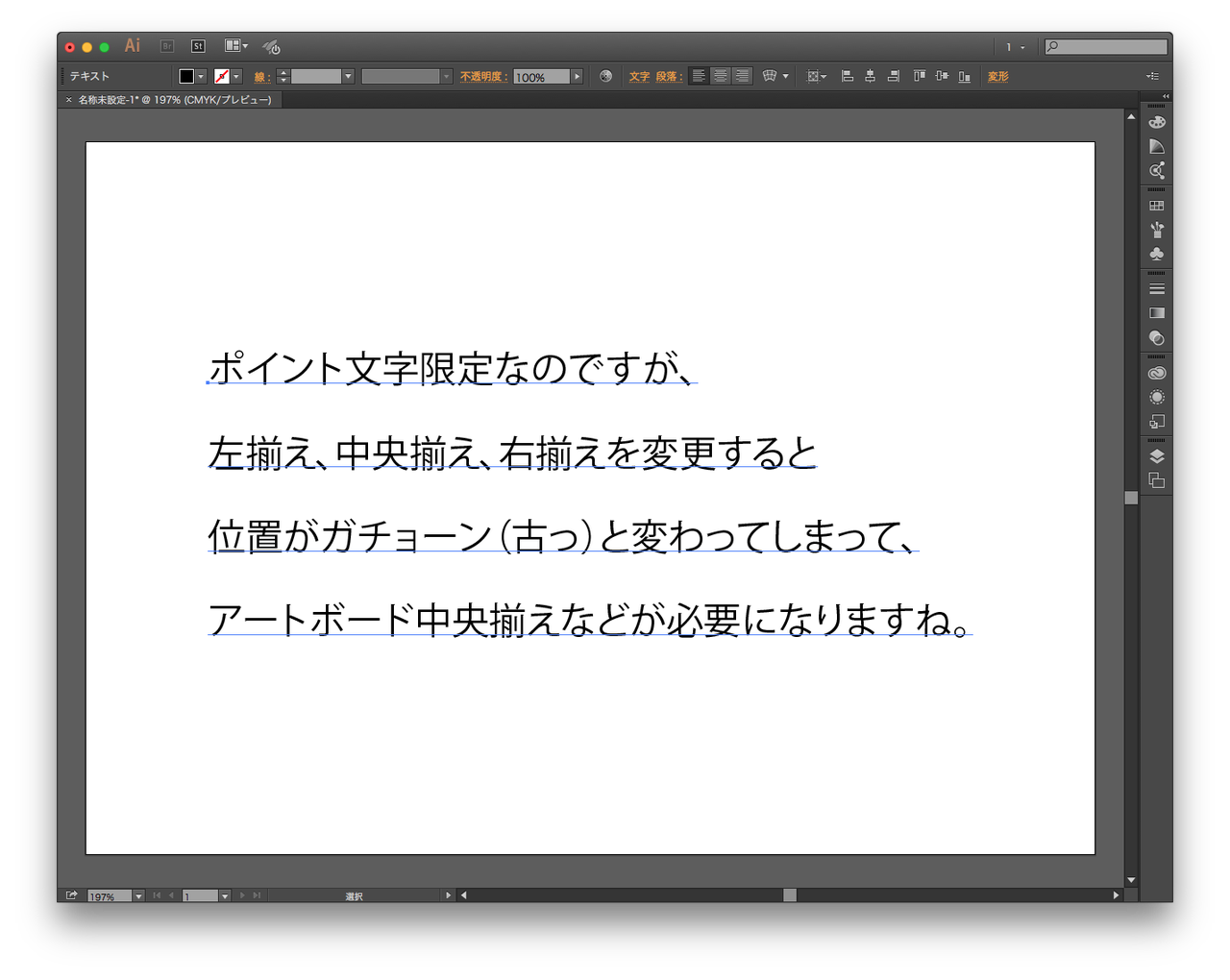
Task: Open Adobe Stock via the St icon
Action: point(198,46)
